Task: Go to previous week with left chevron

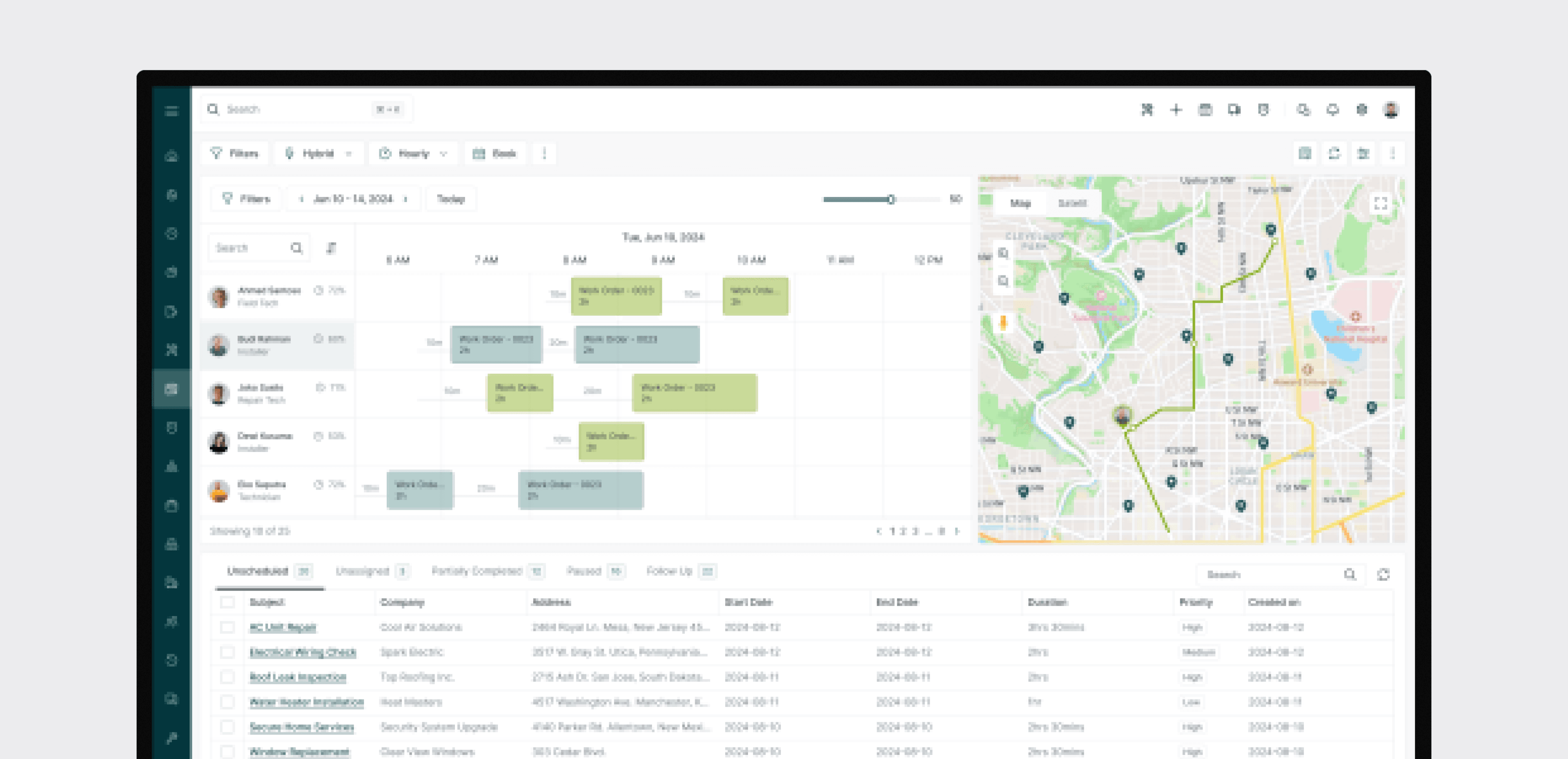Action: click(x=301, y=199)
